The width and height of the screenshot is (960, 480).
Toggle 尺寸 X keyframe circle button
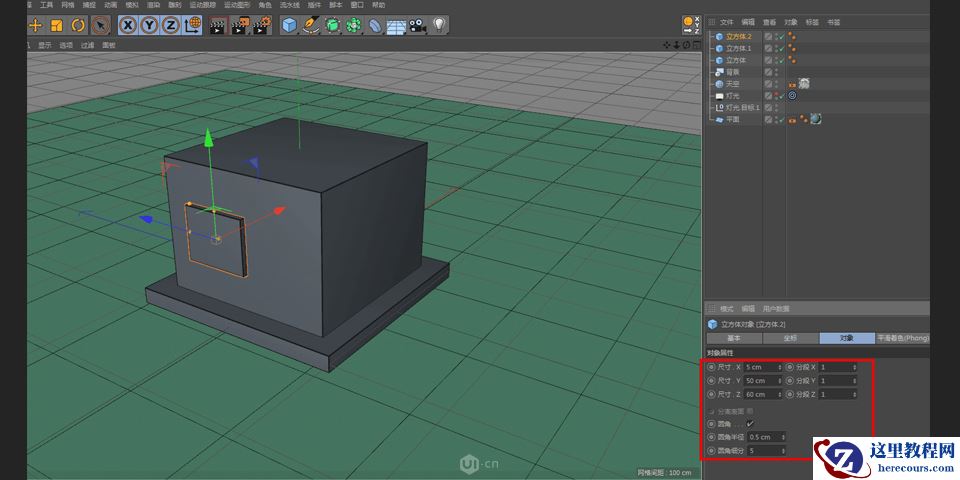(x=711, y=367)
